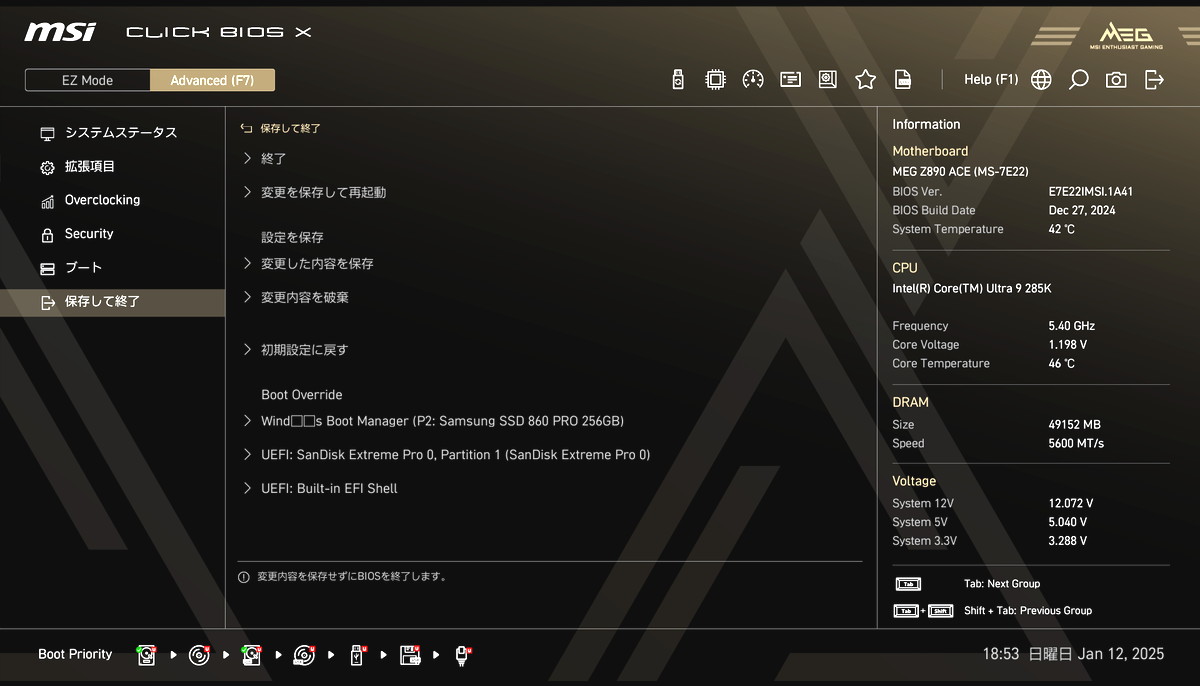Click System 12V 12.072 V reading

coord(1071,504)
